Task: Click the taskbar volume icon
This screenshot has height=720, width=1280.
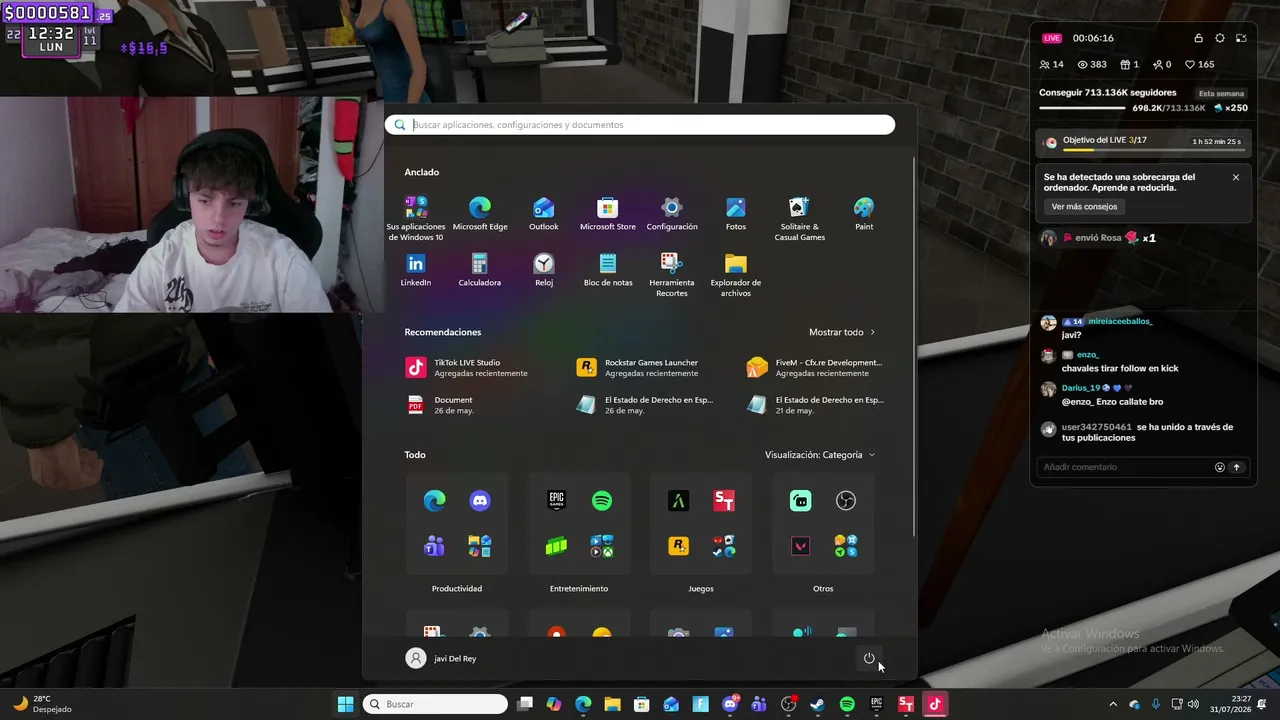Action: click(1193, 704)
